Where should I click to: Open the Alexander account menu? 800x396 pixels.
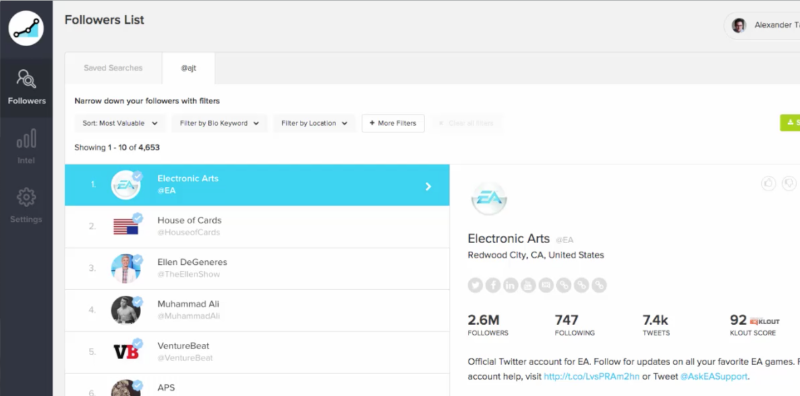pyautogui.click(x=762, y=25)
